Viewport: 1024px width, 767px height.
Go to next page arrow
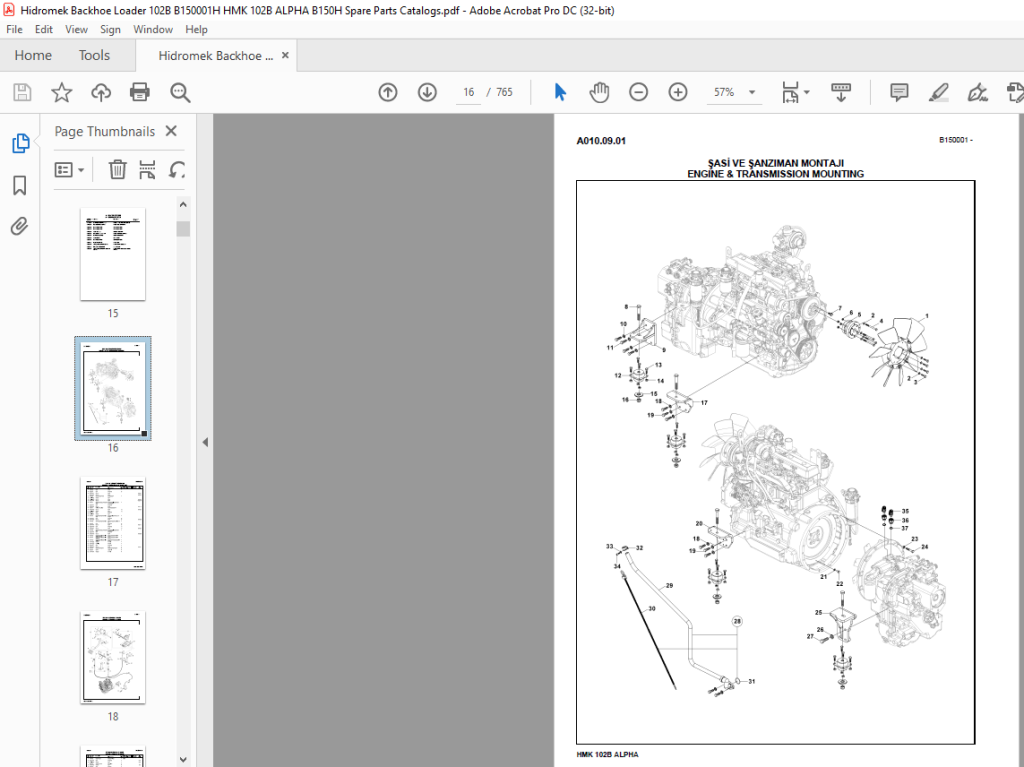(427, 92)
